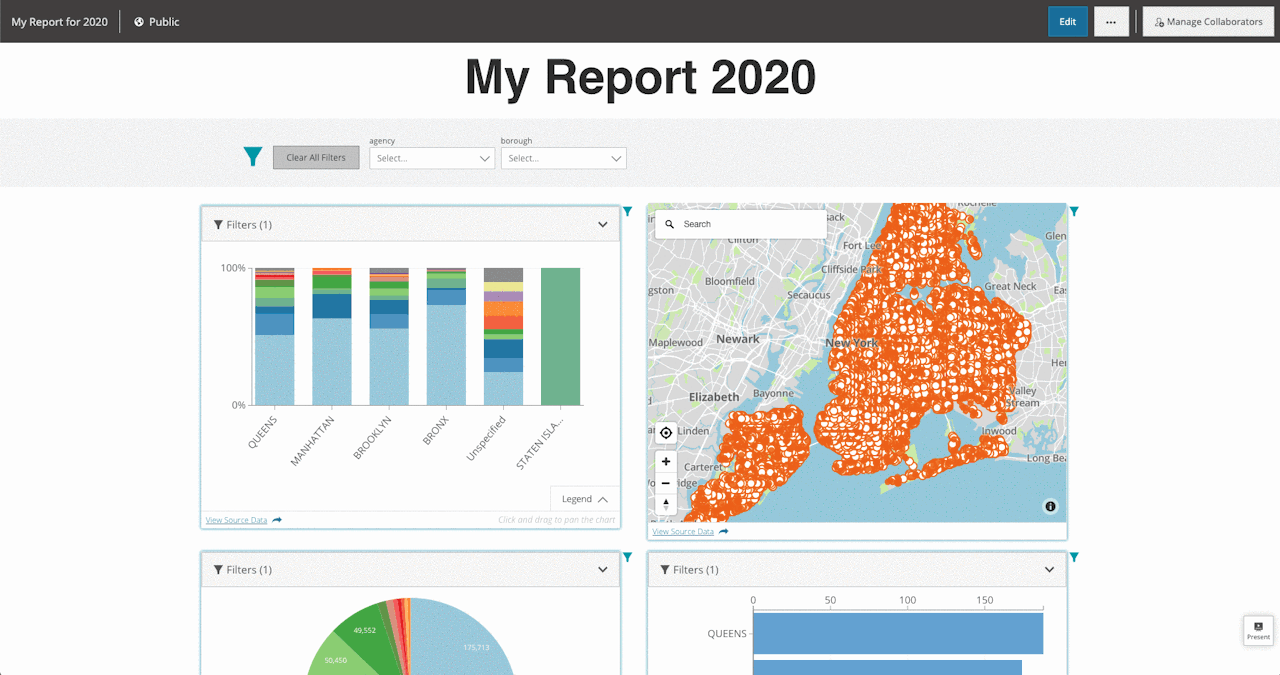Click the "My Report for 2020" title in the top bar
This screenshot has height=675, width=1280.
60,22
